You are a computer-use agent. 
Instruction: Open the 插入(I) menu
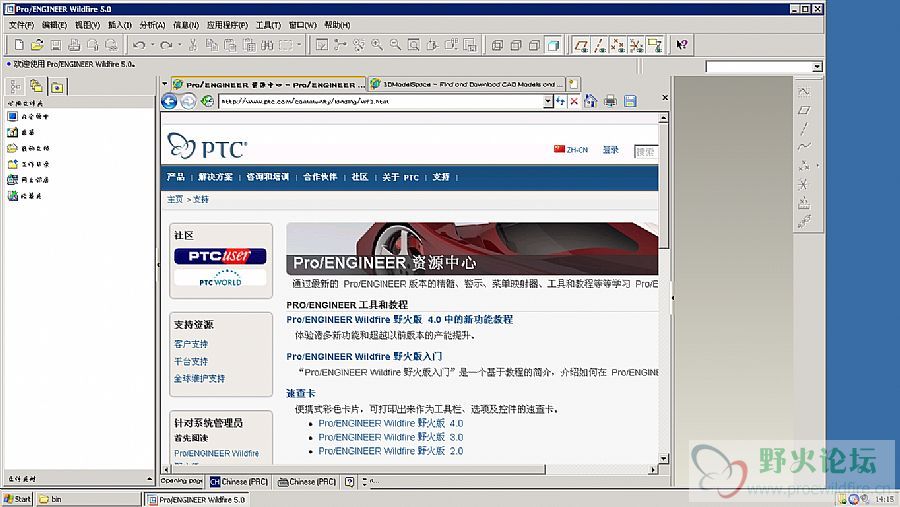click(x=120, y=25)
